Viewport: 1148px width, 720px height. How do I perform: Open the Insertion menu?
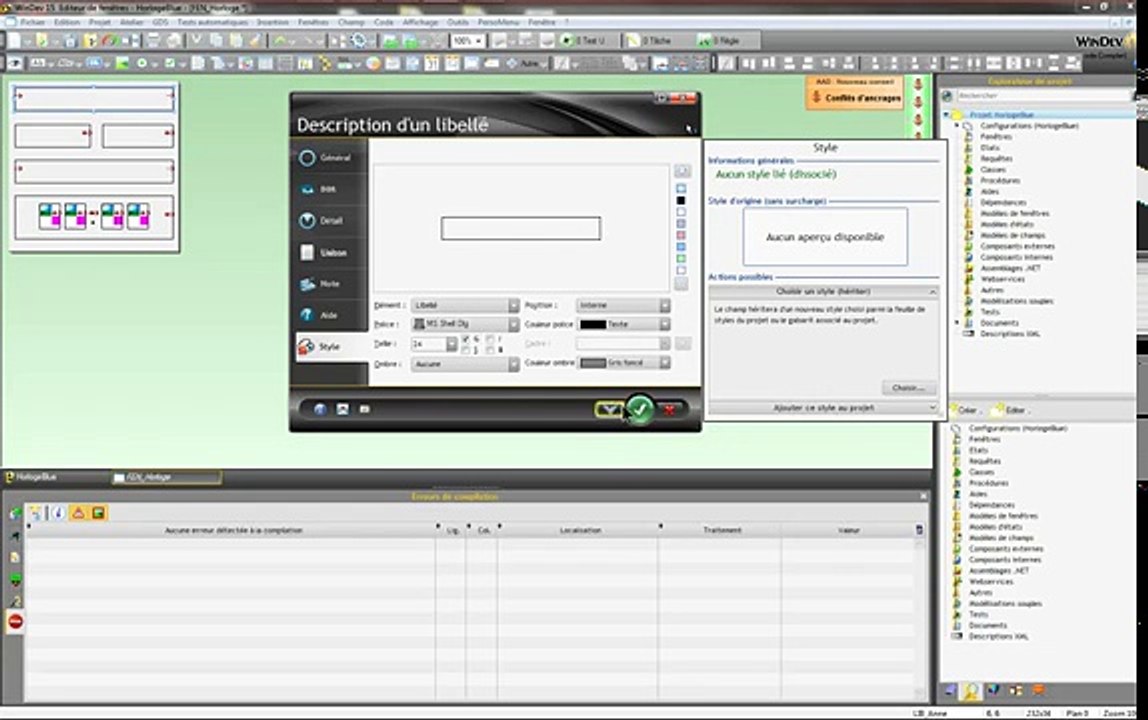(x=272, y=23)
